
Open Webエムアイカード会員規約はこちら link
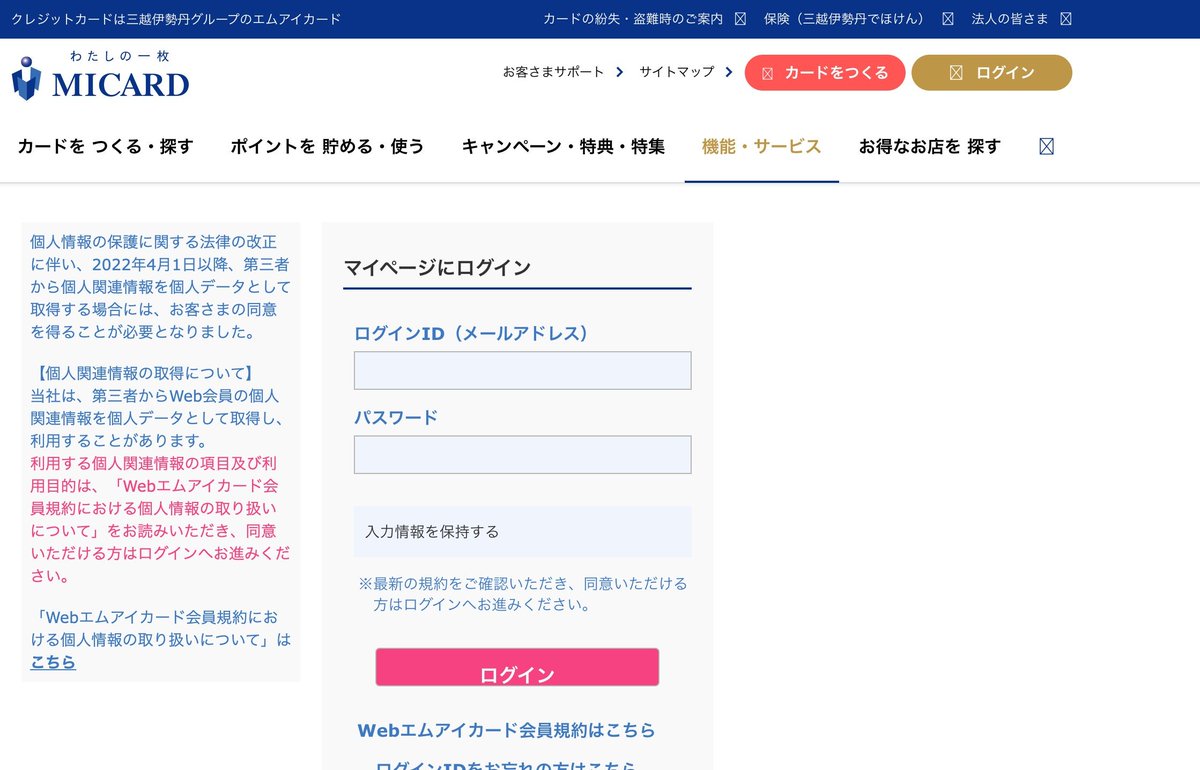pos(506,730)
